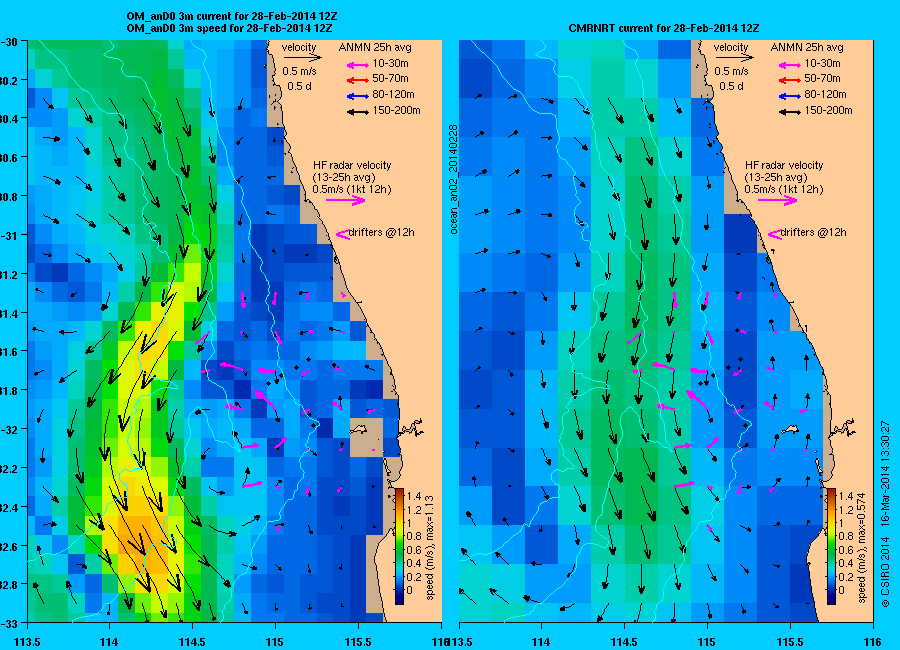Click the '0.5m/s (1kt 12h)' text in the OM_anD0 panel
This screenshot has width=900, height=650.
point(352,189)
